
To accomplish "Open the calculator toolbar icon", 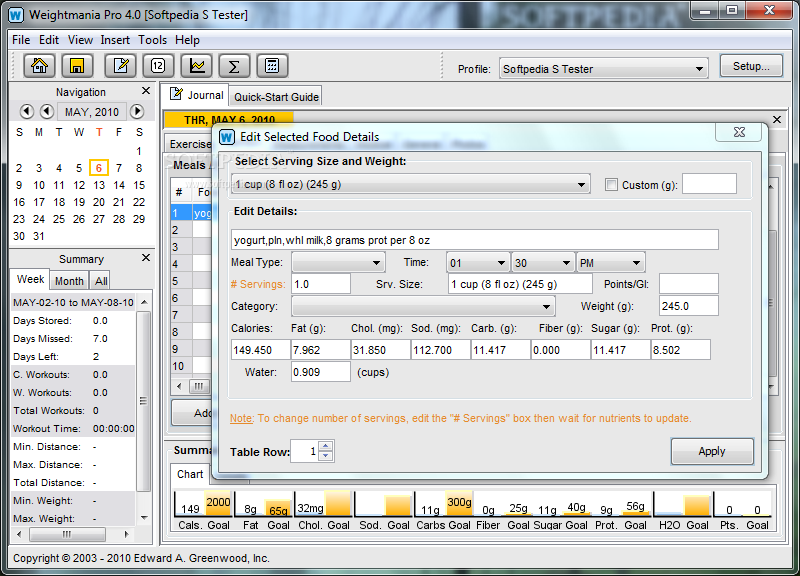I will [x=272, y=66].
